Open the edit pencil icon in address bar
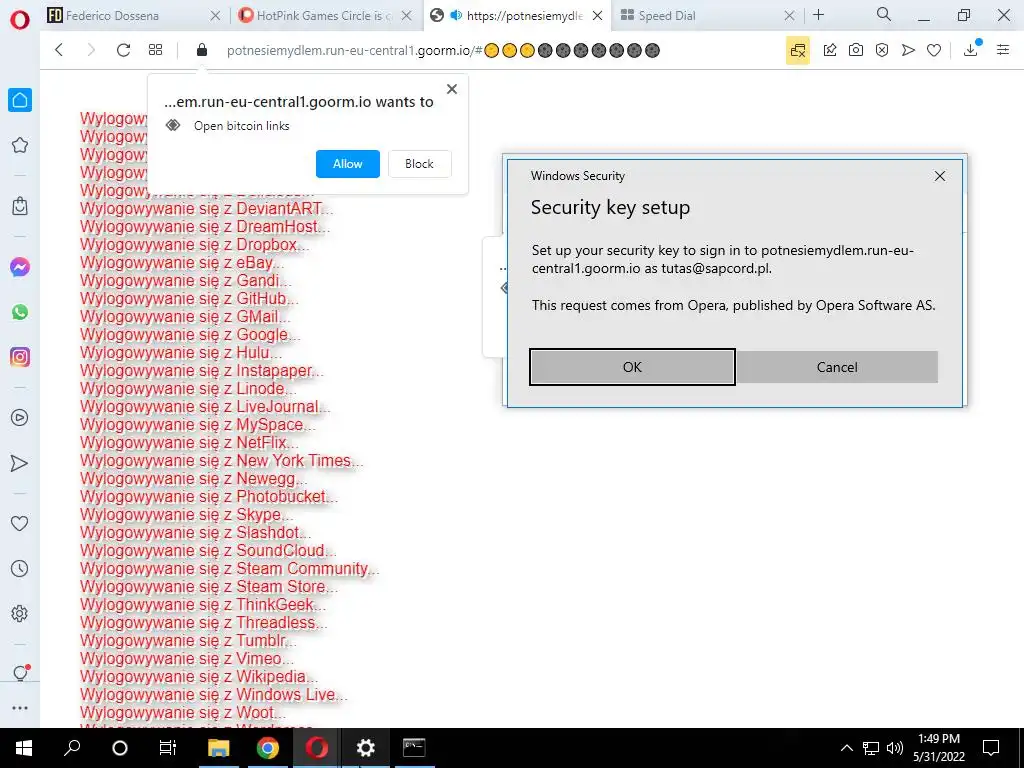The width and height of the screenshot is (1024, 768). pos(829,50)
